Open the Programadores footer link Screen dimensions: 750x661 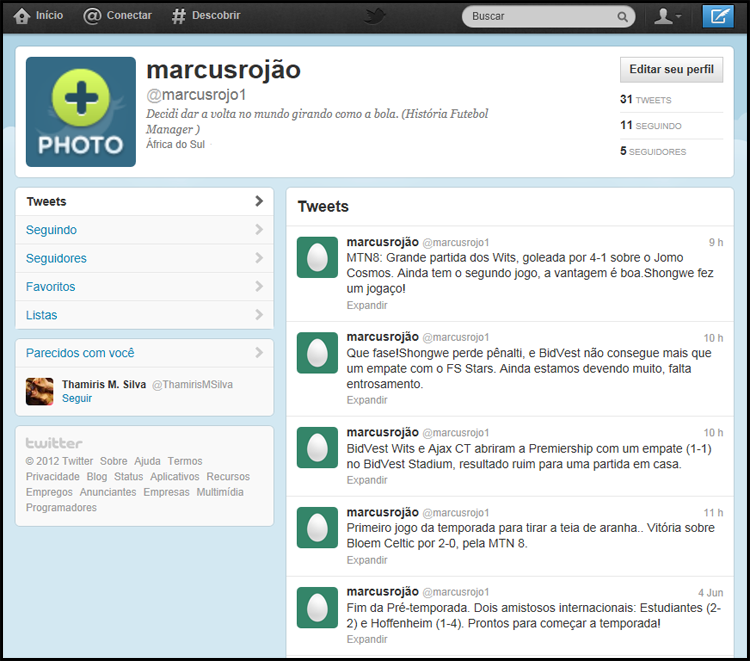[61, 507]
